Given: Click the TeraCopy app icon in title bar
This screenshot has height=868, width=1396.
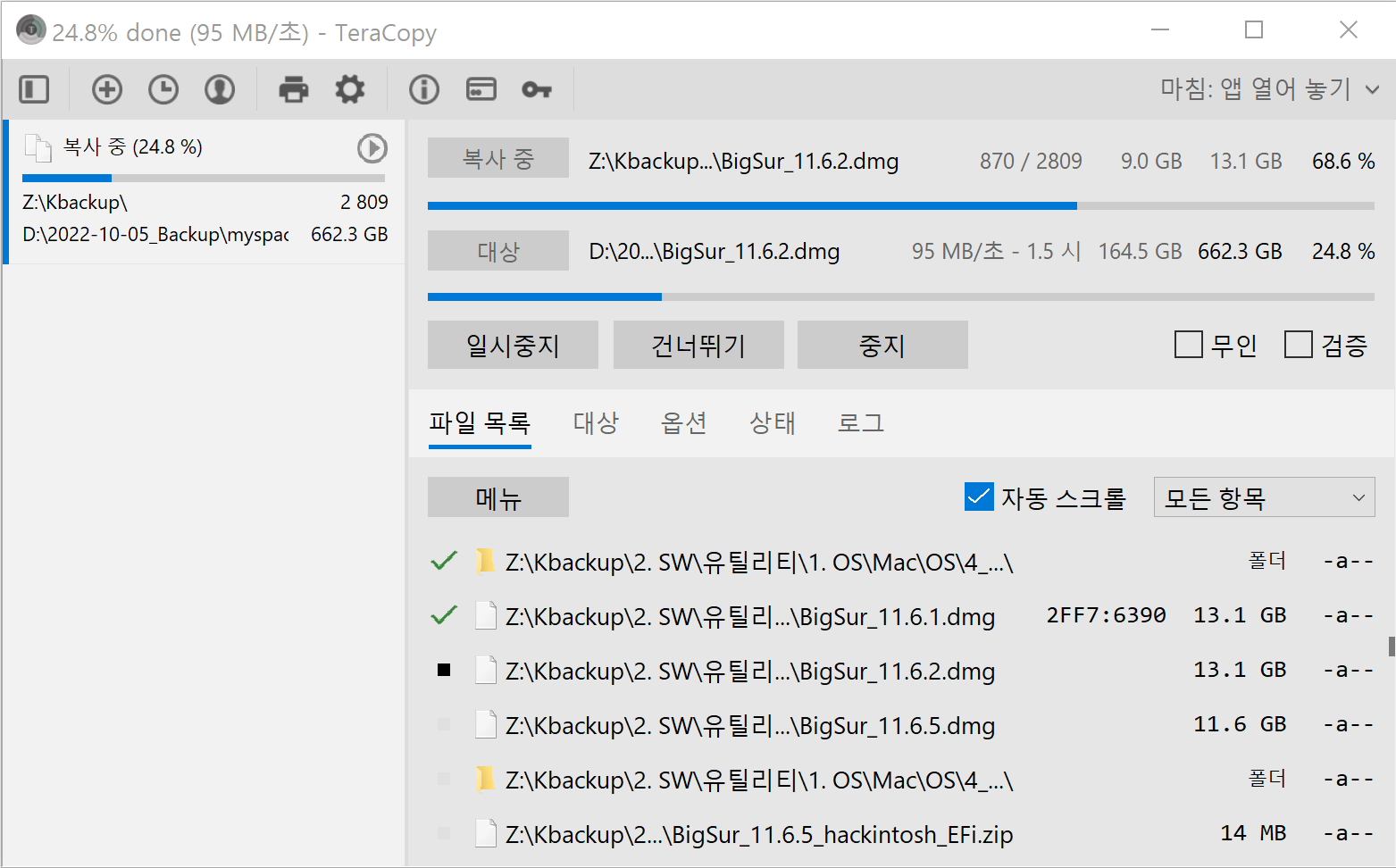Looking at the screenshot, I should pos(31,29).
